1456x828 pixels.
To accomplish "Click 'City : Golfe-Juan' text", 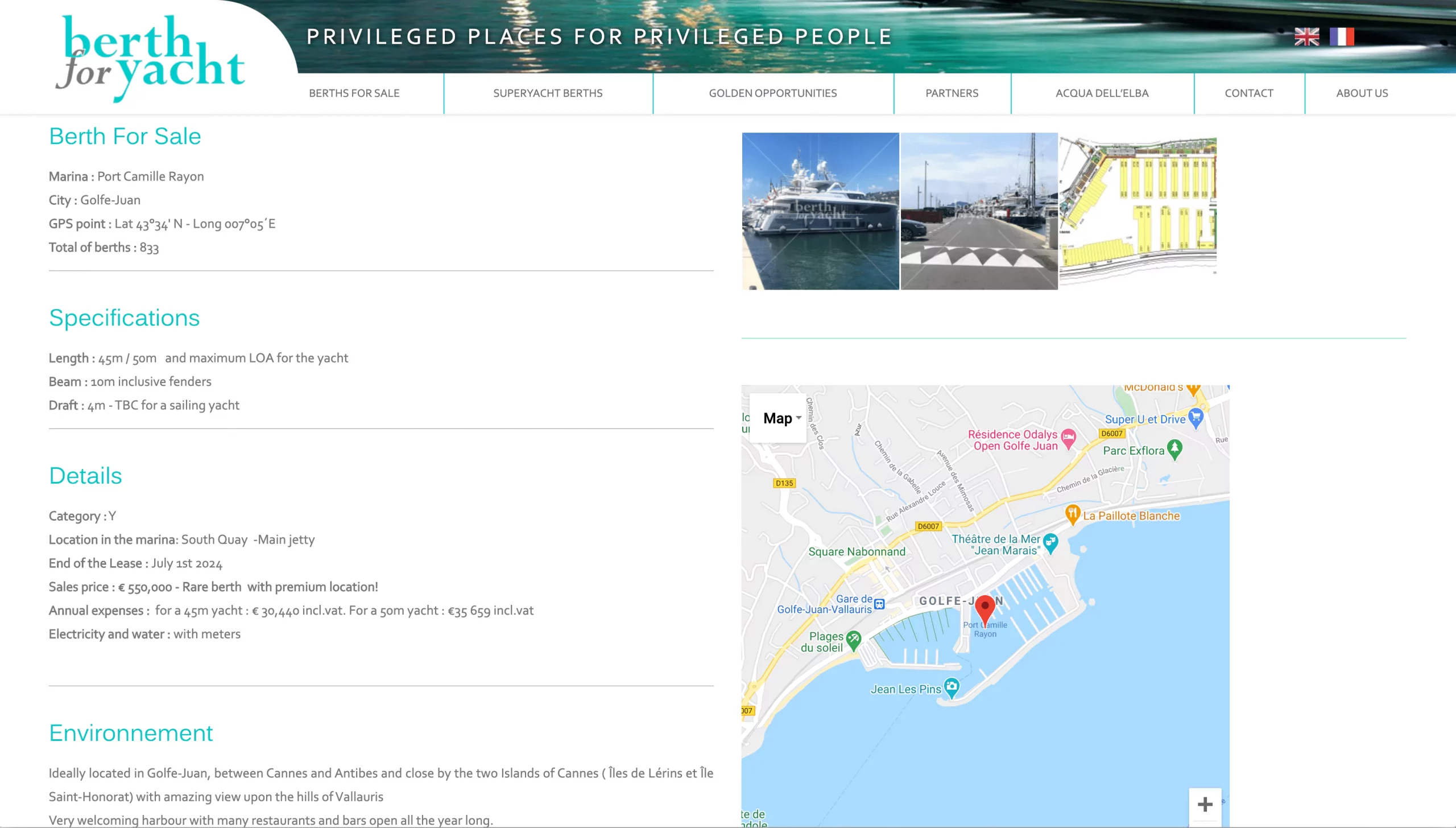I will click(94, 200).
